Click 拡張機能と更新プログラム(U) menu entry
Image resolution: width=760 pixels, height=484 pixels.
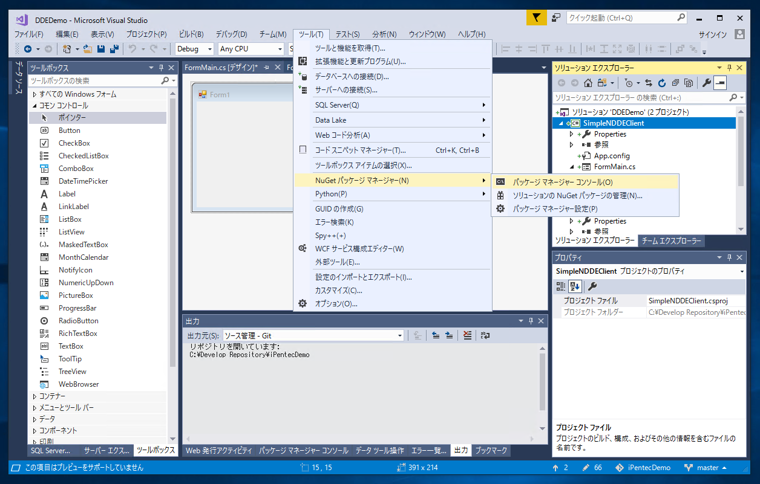pos(393,62)
